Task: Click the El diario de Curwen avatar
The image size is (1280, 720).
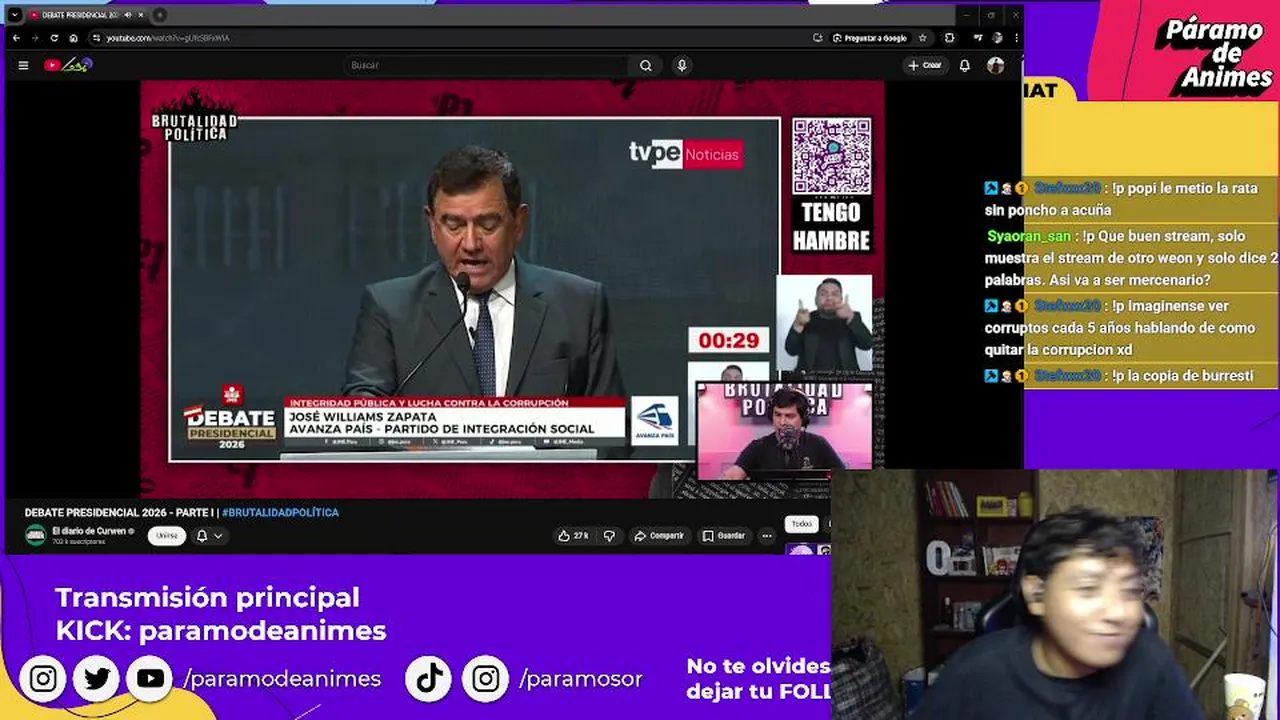Action: point(36,536)
